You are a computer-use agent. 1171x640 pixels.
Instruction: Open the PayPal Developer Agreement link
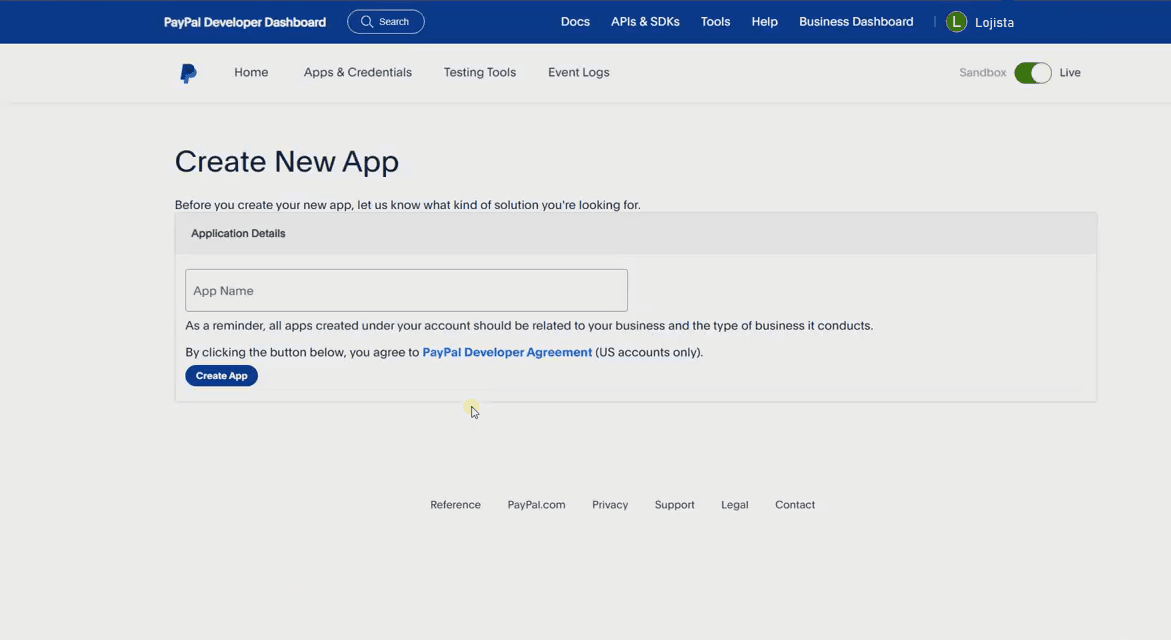click(507, 352)
